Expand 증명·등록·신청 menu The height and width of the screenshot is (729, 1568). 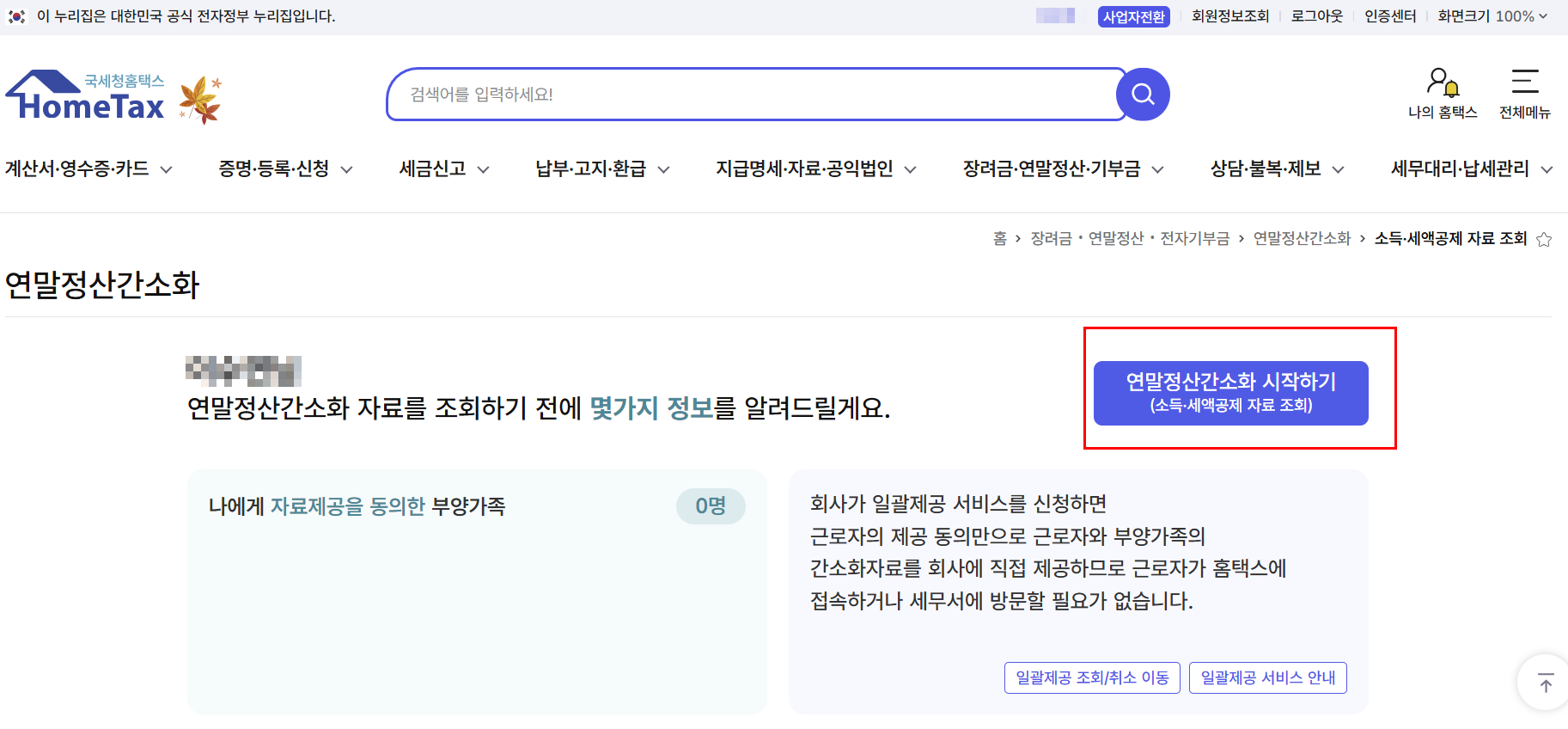[x=285, y=169]
